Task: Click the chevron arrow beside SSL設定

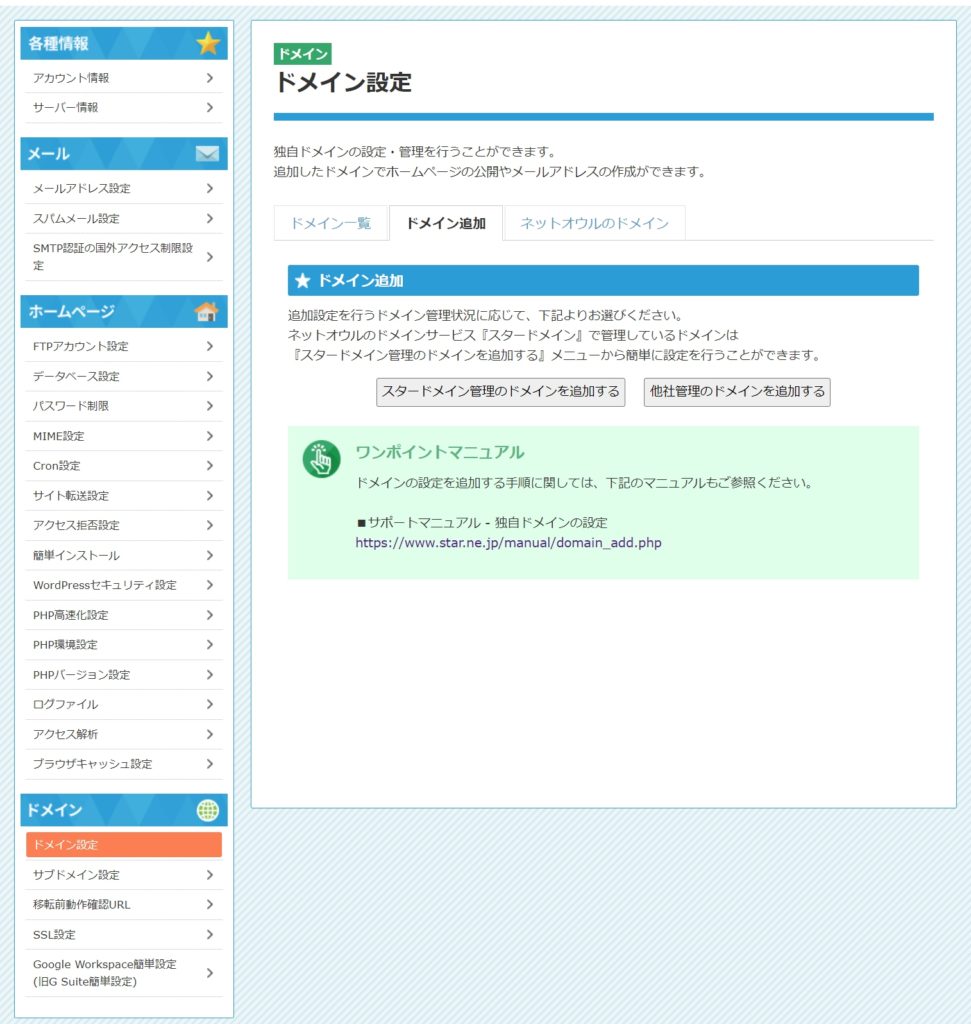Action: point(209,934)
